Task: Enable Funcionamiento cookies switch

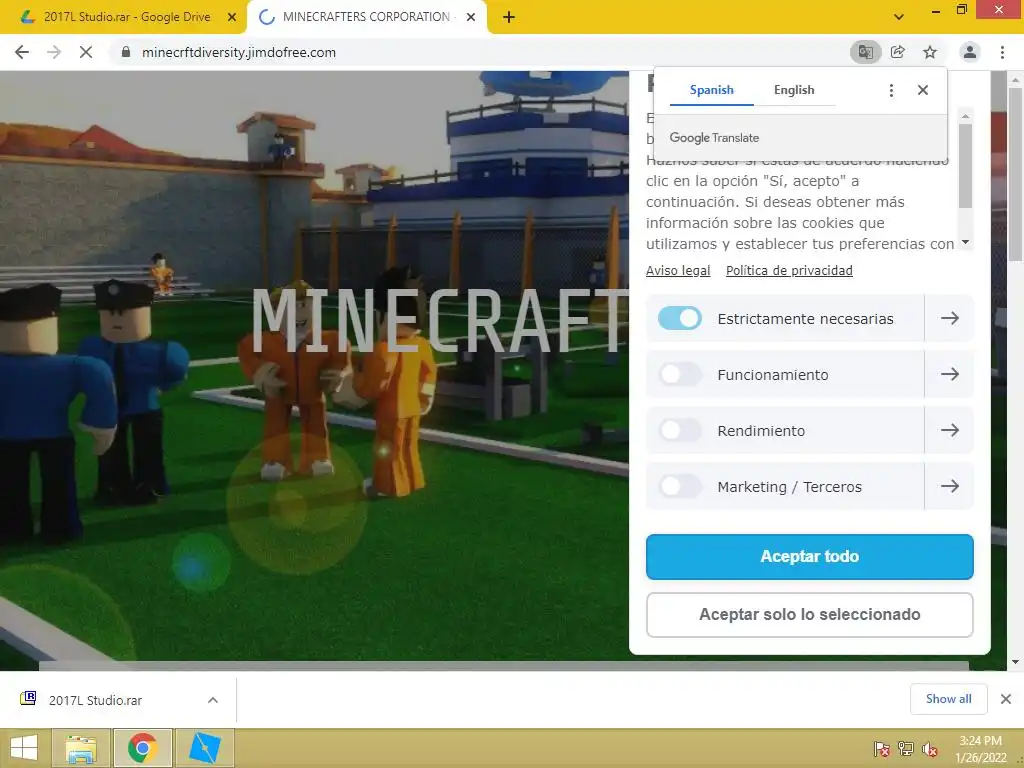Action: click(x=680, y=374)
